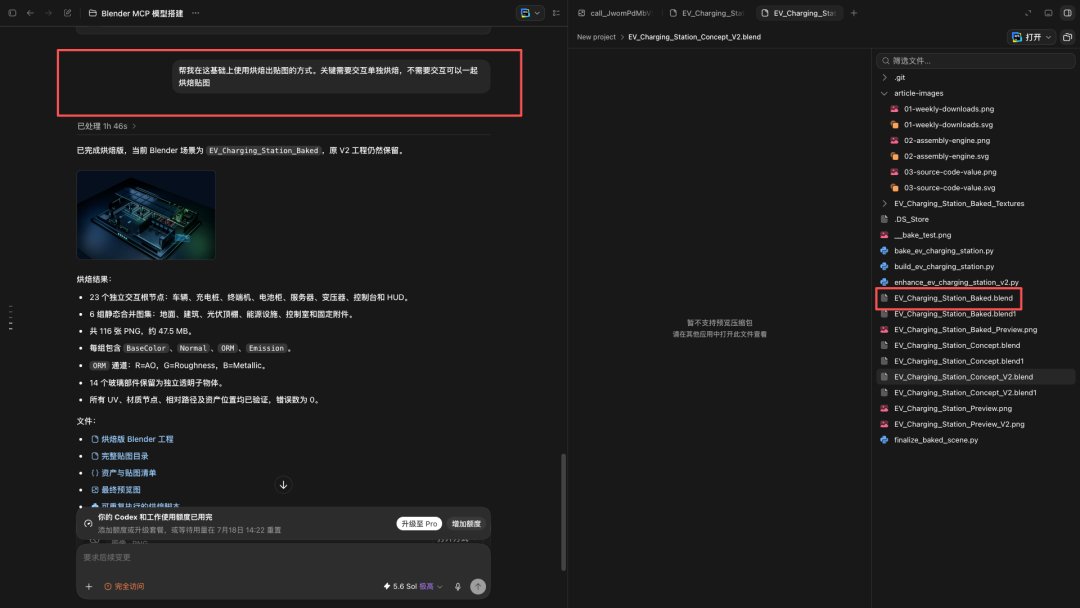
Task: Select the .DS_Store file
Action: (x=911, y=220)
